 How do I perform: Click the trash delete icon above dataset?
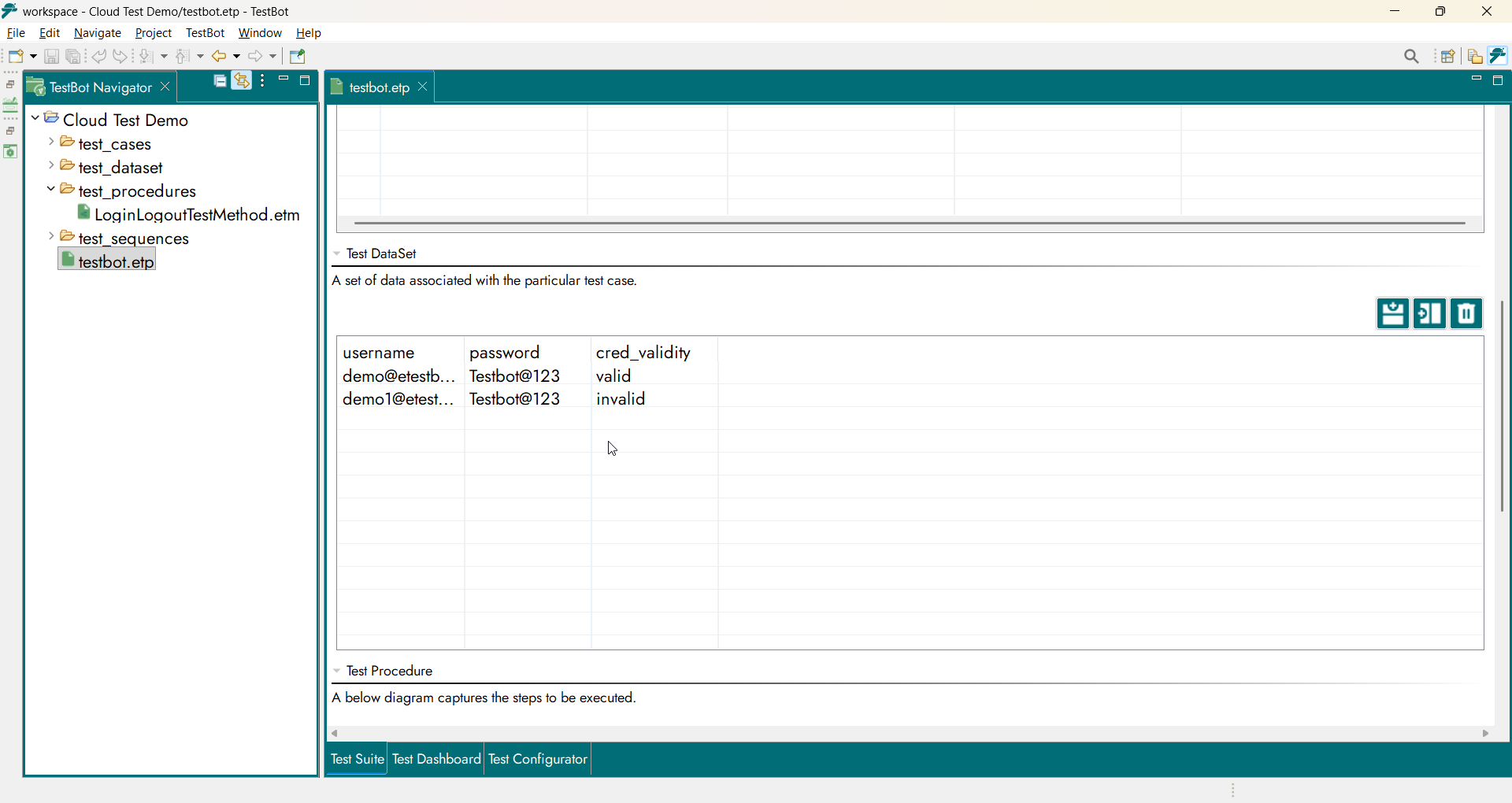pyautogui.click(x=1466, y=314)
